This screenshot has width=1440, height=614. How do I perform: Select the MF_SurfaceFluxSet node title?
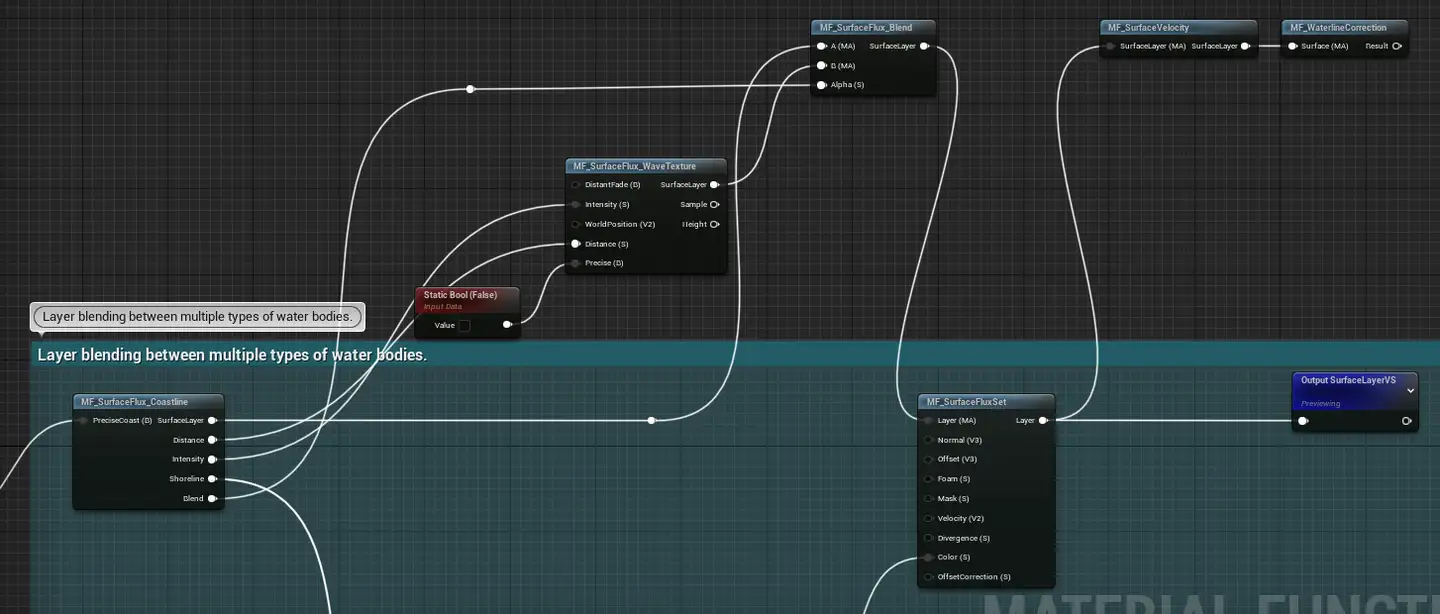point(966,402)
